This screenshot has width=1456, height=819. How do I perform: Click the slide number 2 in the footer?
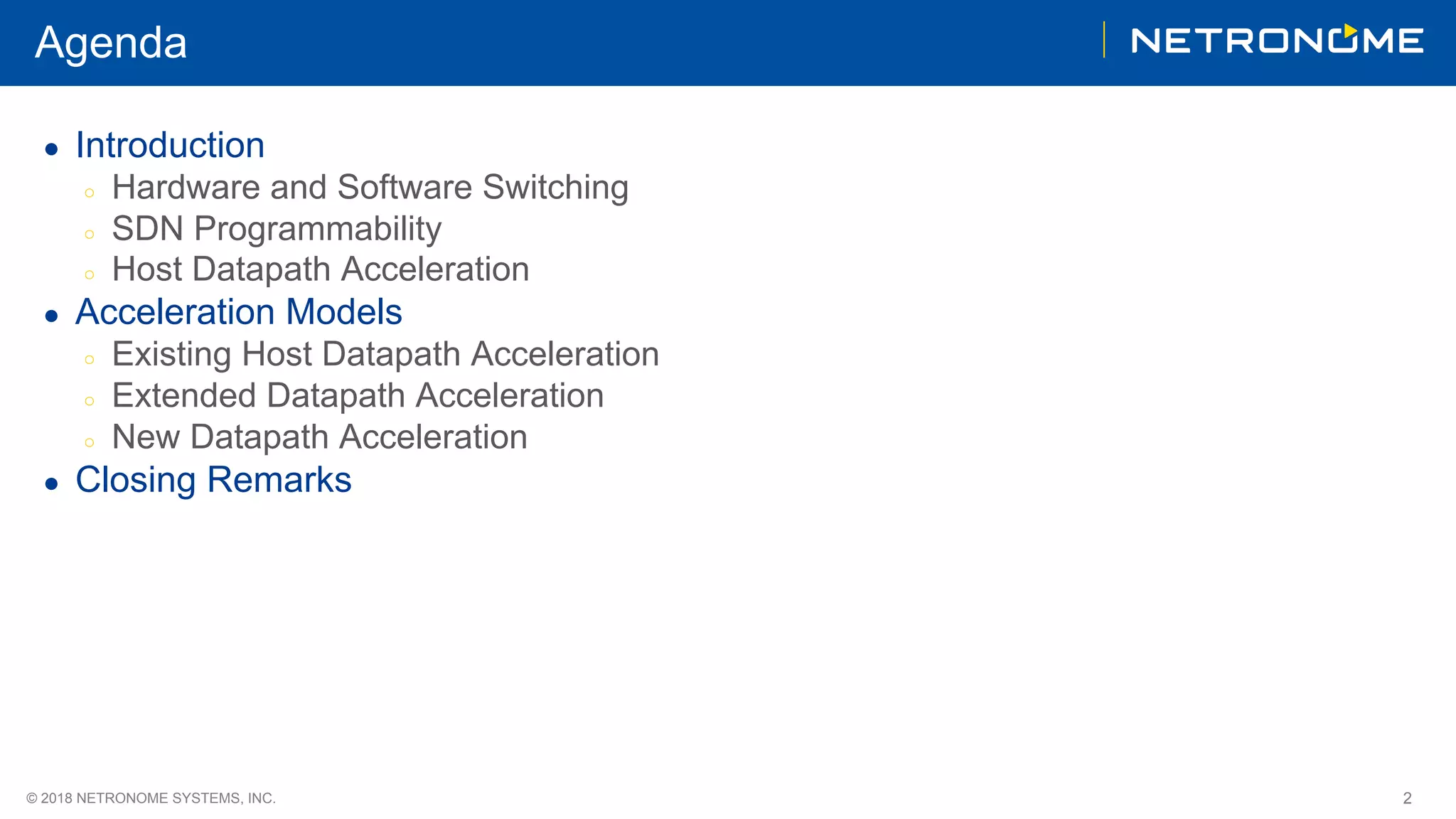(x=1407, y=798)
